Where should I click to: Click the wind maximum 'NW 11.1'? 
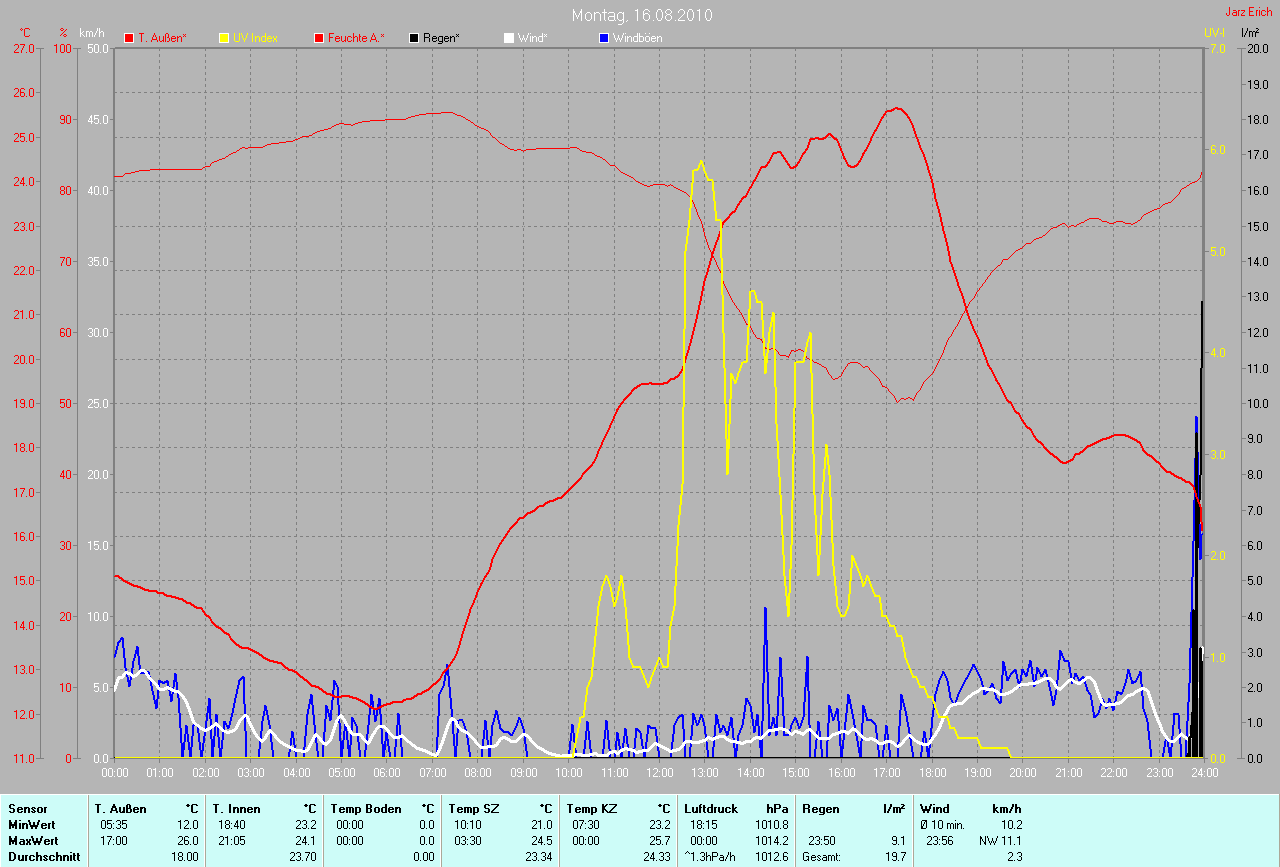[1000, 841]
